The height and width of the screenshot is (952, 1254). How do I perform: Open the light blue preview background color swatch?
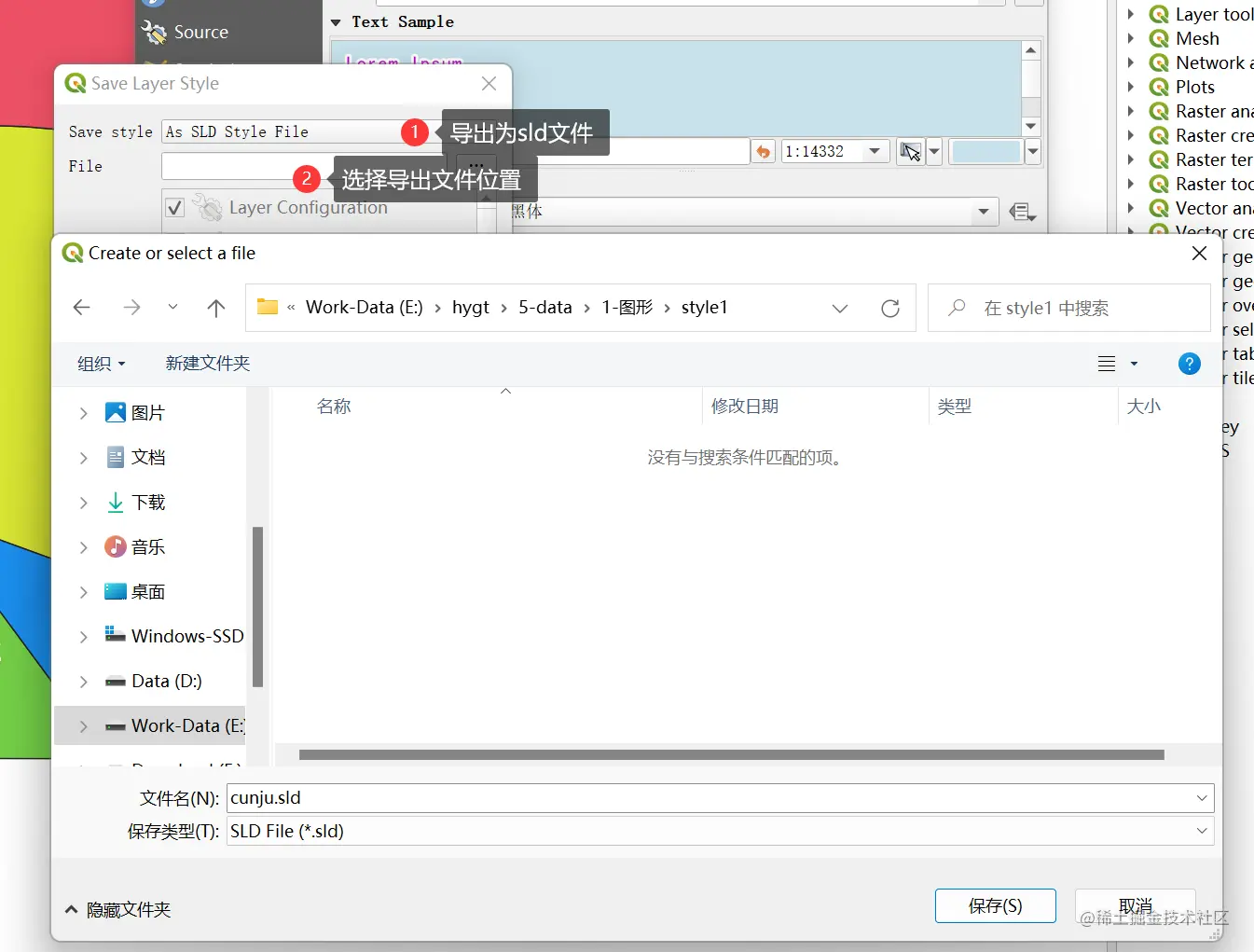point(985,151)
